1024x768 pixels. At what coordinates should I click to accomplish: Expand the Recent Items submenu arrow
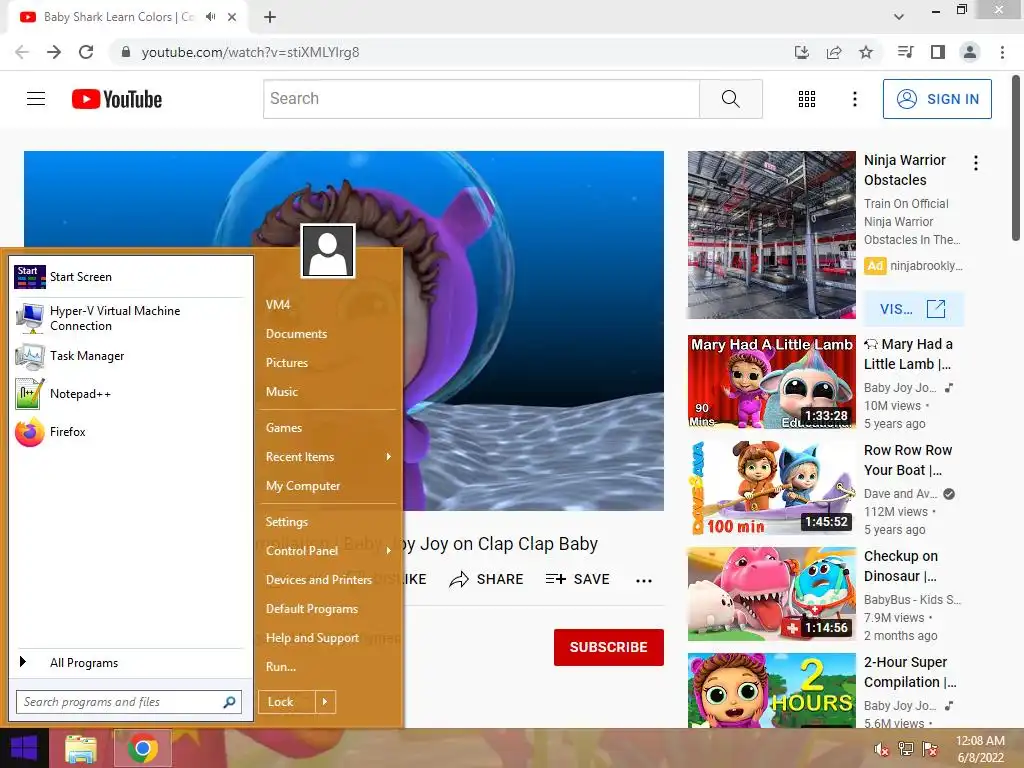[x=389, y=456]
